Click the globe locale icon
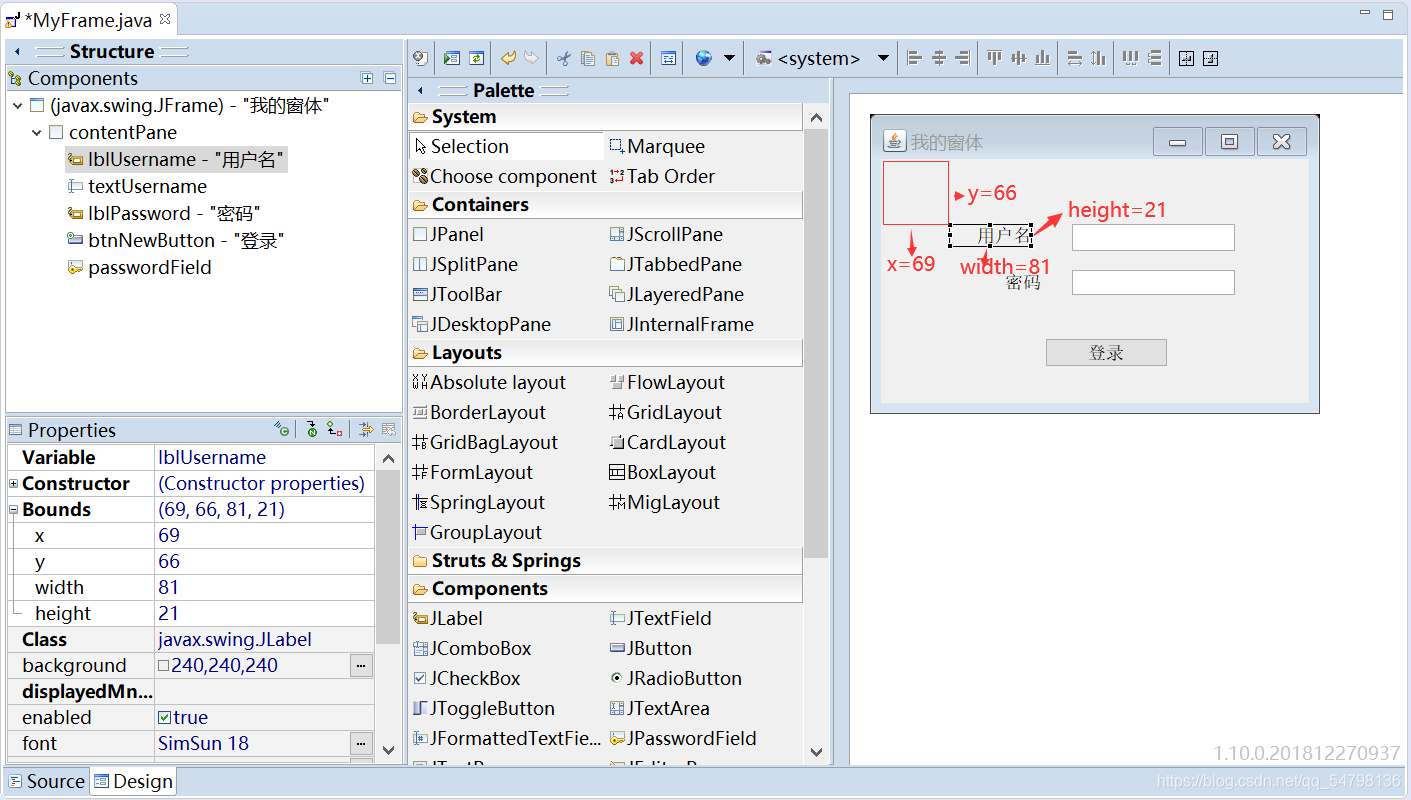This screenshot has width=1411, height=800. pyautogui.click(x=704, y=59)
